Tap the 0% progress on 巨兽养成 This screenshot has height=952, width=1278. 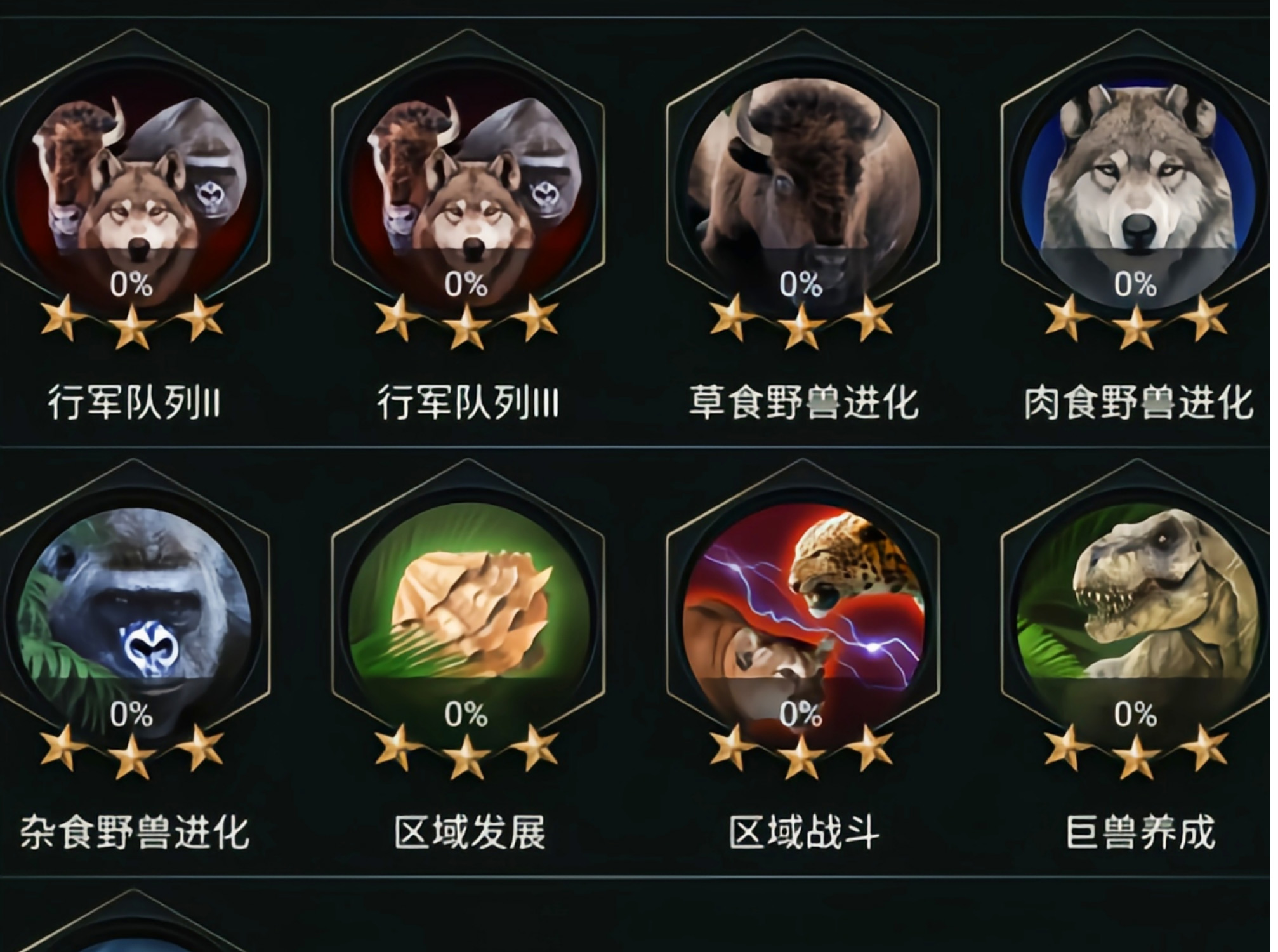(1136, 715)
